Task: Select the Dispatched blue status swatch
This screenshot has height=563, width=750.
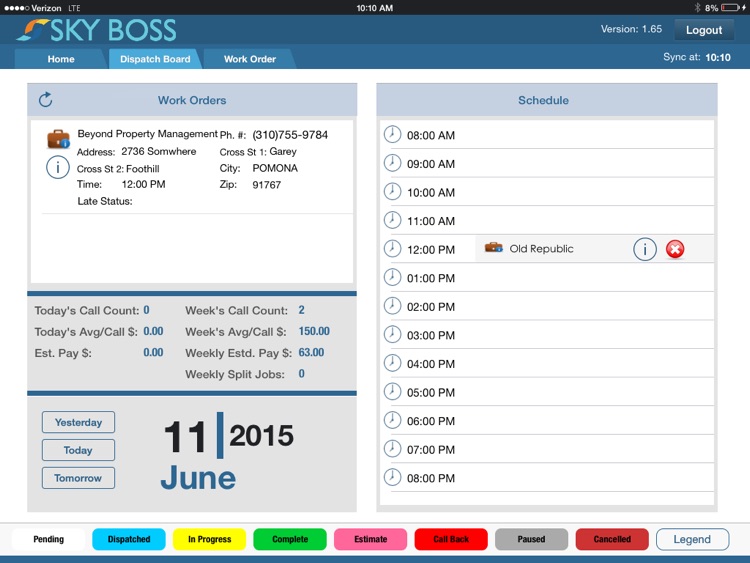Action: point(129,539)
